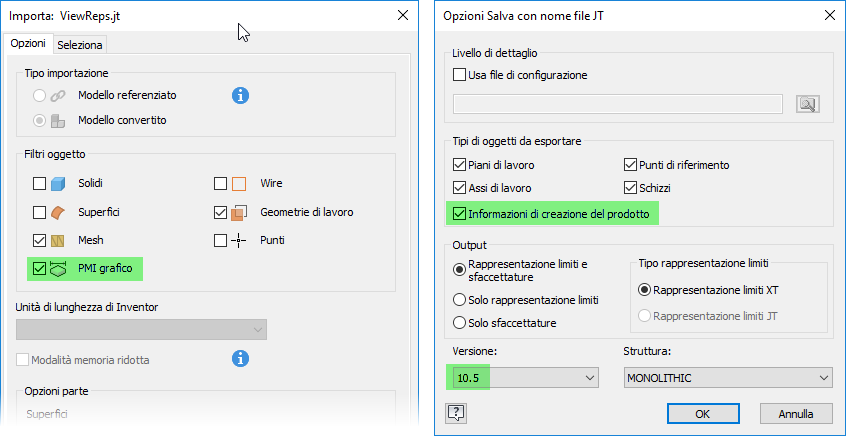The image size is (846, 439).
Task: Toggle Usa file di configurazione checkbox
Action: click(460, 75)
